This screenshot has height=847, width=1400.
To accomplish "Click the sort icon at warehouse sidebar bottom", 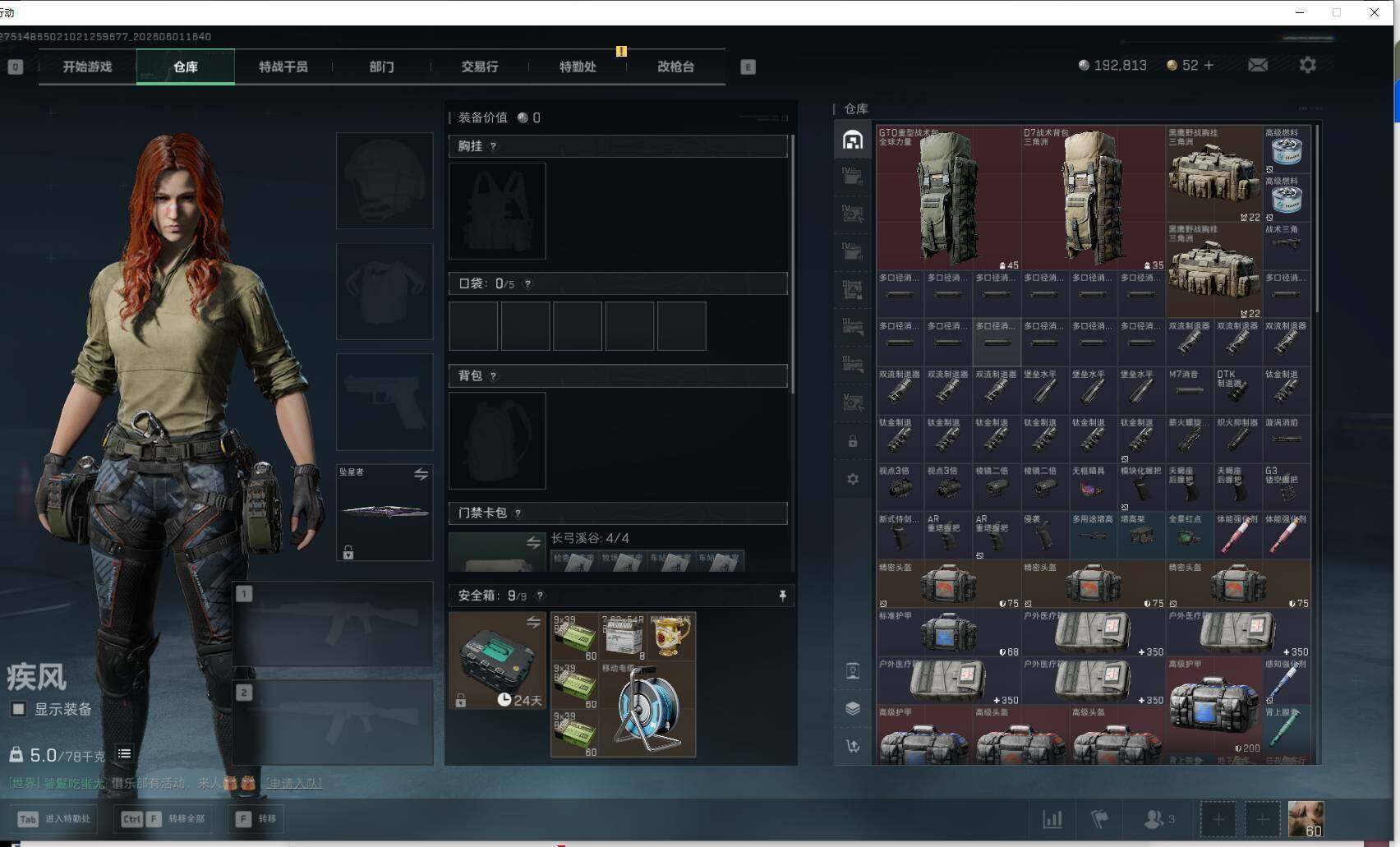I will point(853,746).
